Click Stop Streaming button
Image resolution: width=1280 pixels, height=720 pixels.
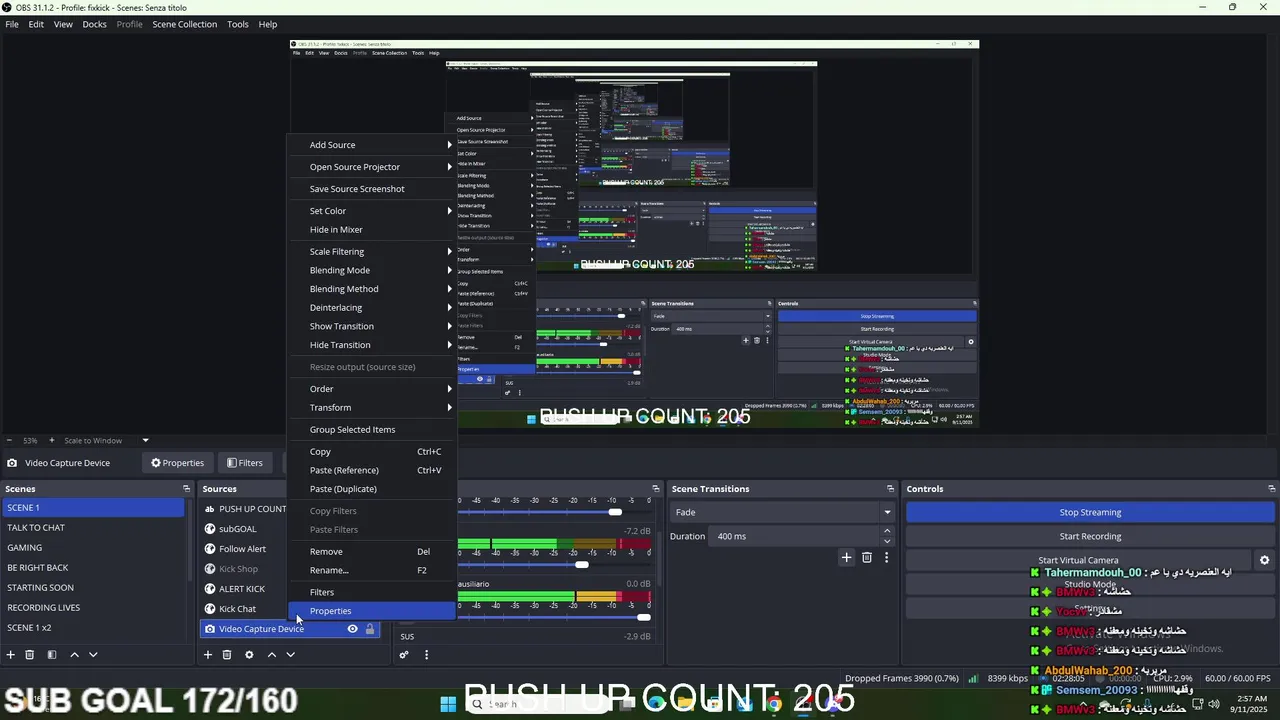point(1090,512)
